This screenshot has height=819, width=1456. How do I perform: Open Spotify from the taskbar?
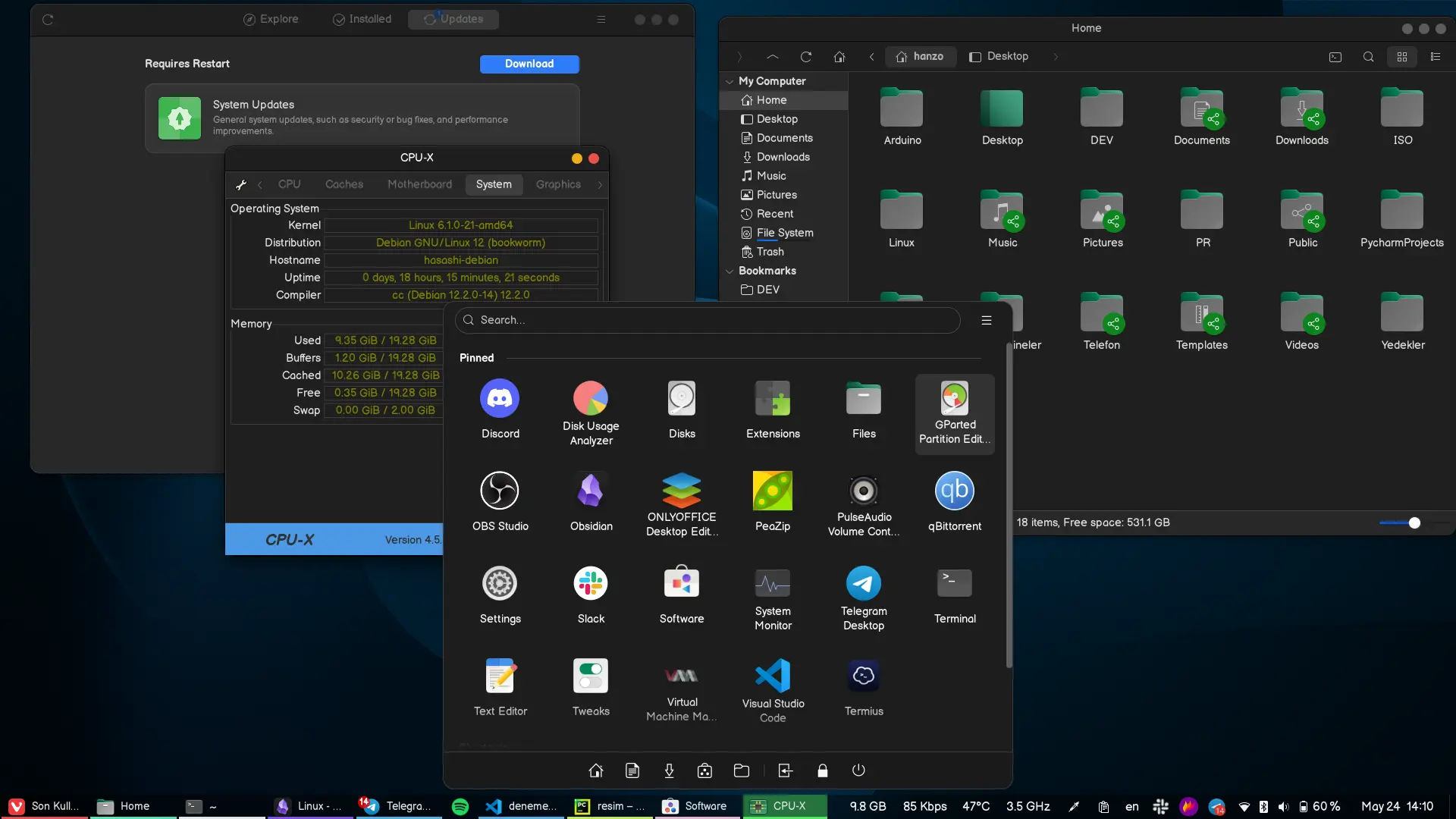click(x=460, y=806)
